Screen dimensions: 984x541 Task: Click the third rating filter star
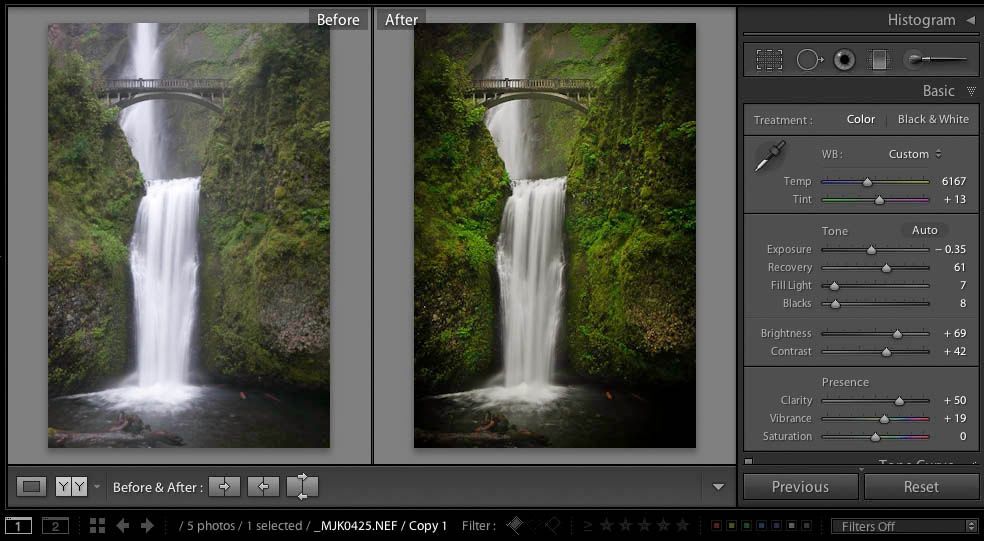point(644,525)
